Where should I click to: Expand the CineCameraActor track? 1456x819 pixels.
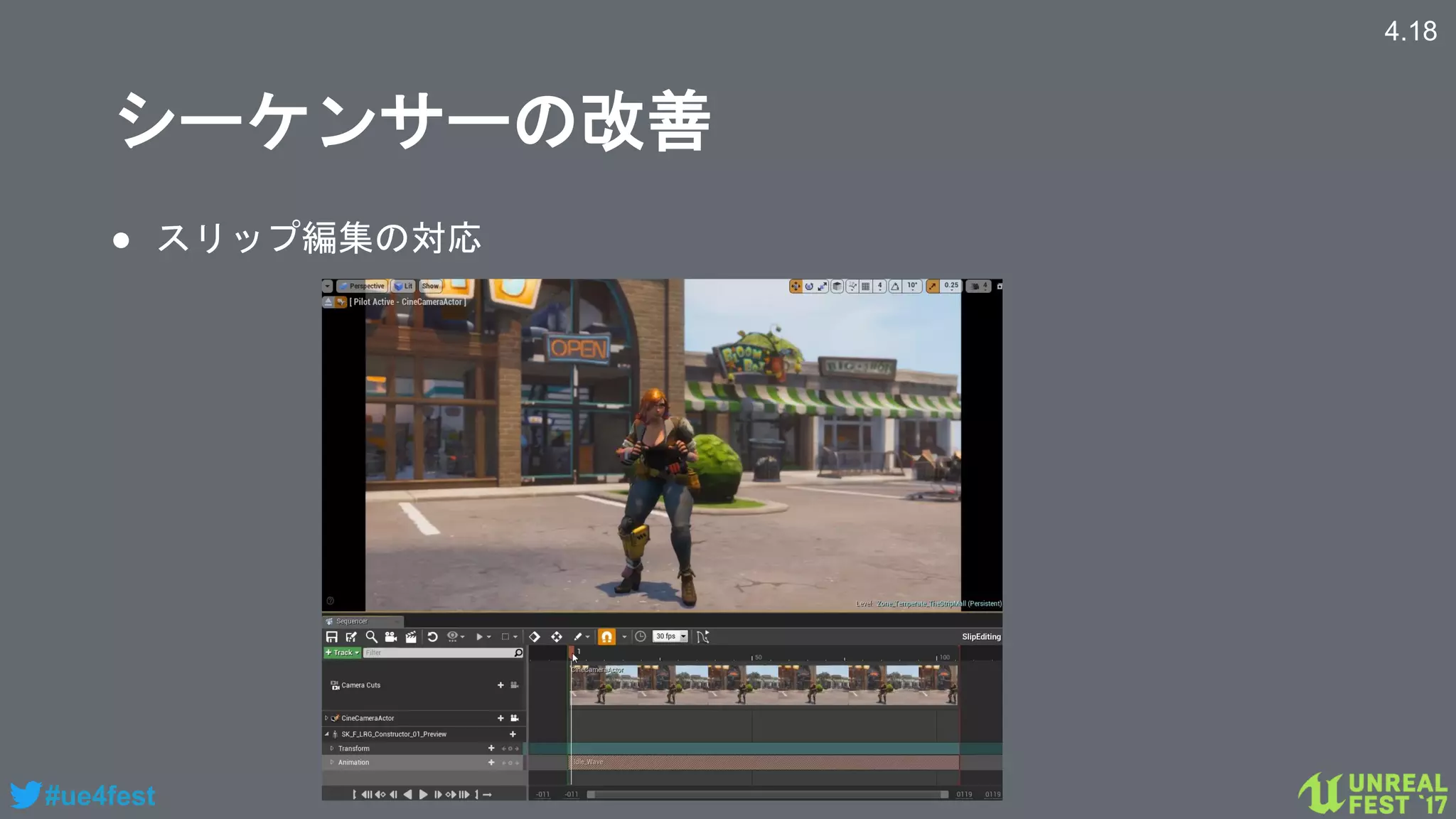(x=327, y=718)
